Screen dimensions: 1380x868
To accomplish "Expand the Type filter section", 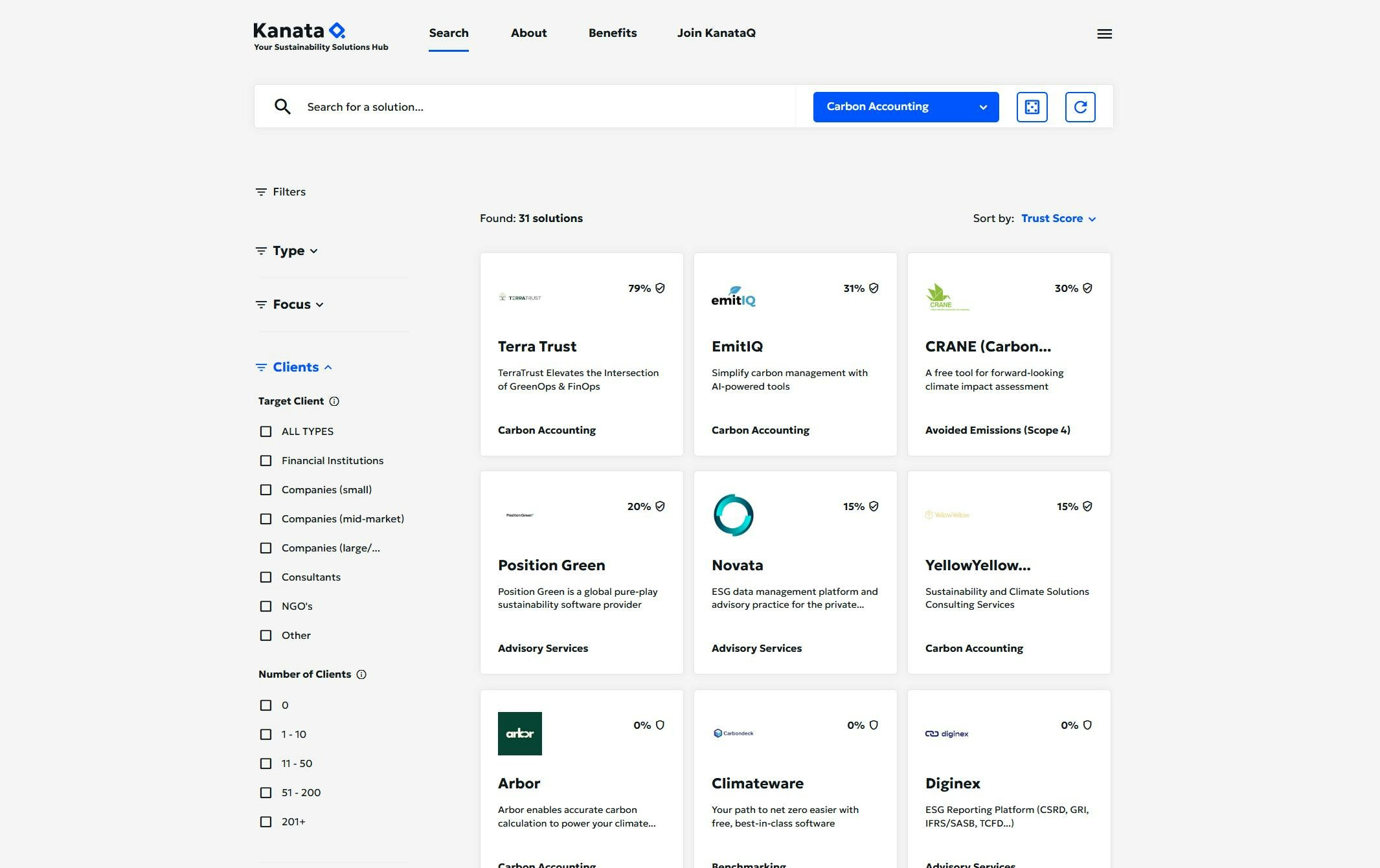I will [288, 250].
